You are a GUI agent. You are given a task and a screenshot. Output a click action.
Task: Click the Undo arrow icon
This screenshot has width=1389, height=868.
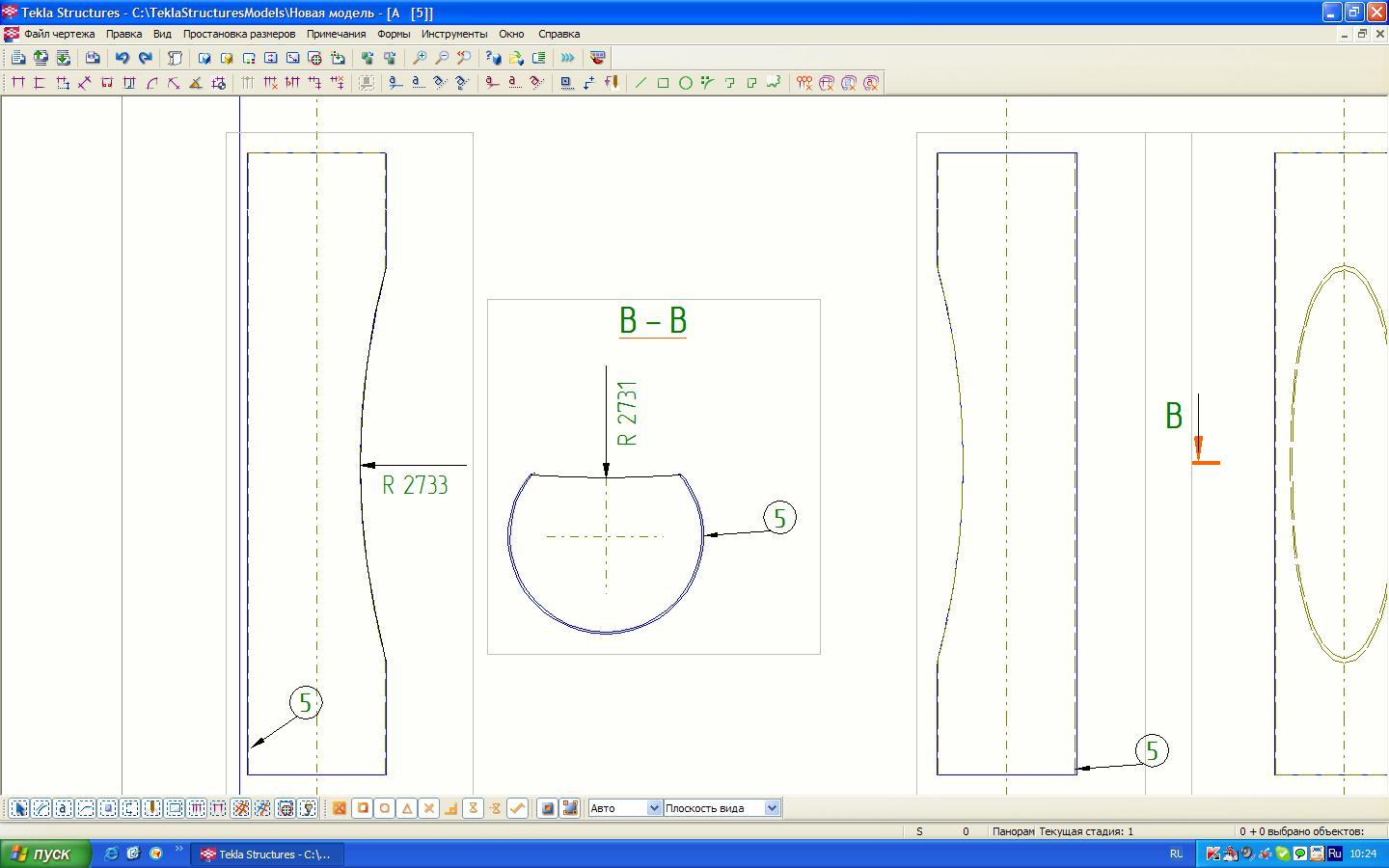[x=123, y=58]
